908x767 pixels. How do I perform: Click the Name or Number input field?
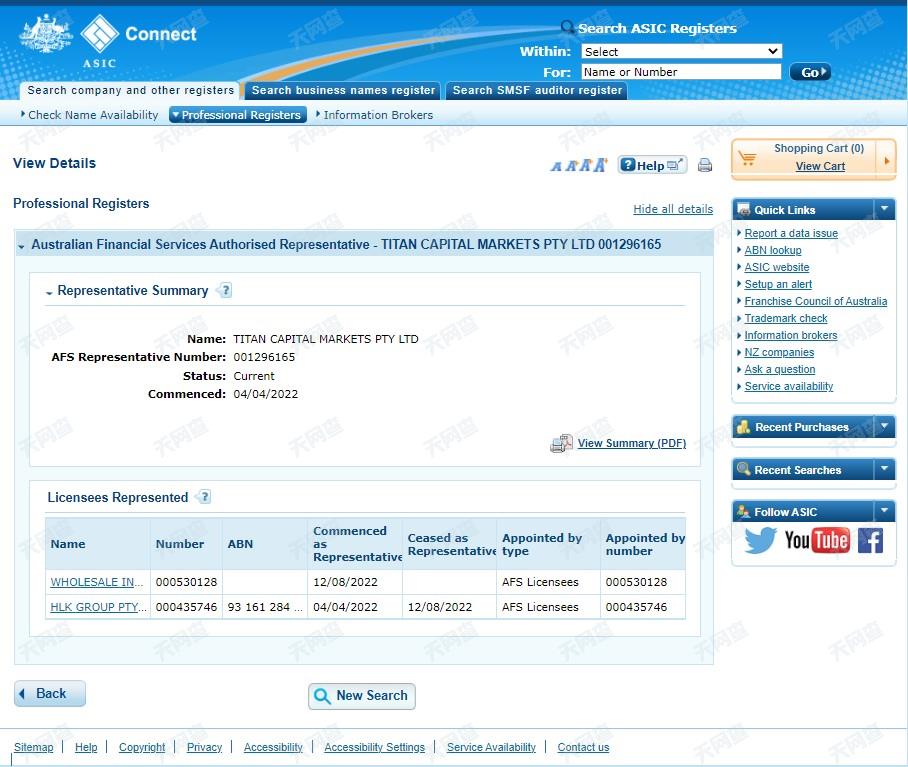click(x=682, y=72)
